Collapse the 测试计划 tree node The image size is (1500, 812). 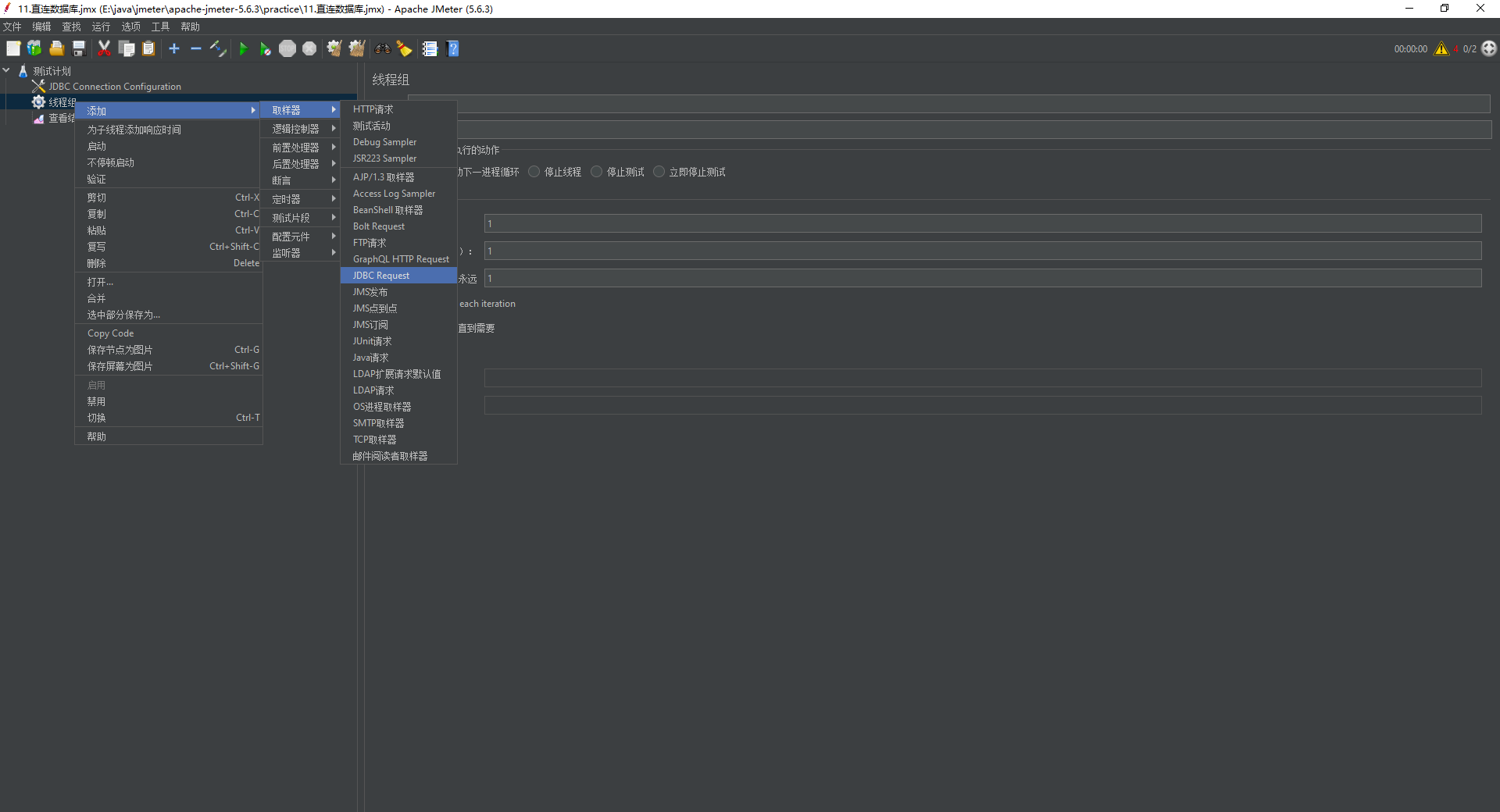pos(6,70)
